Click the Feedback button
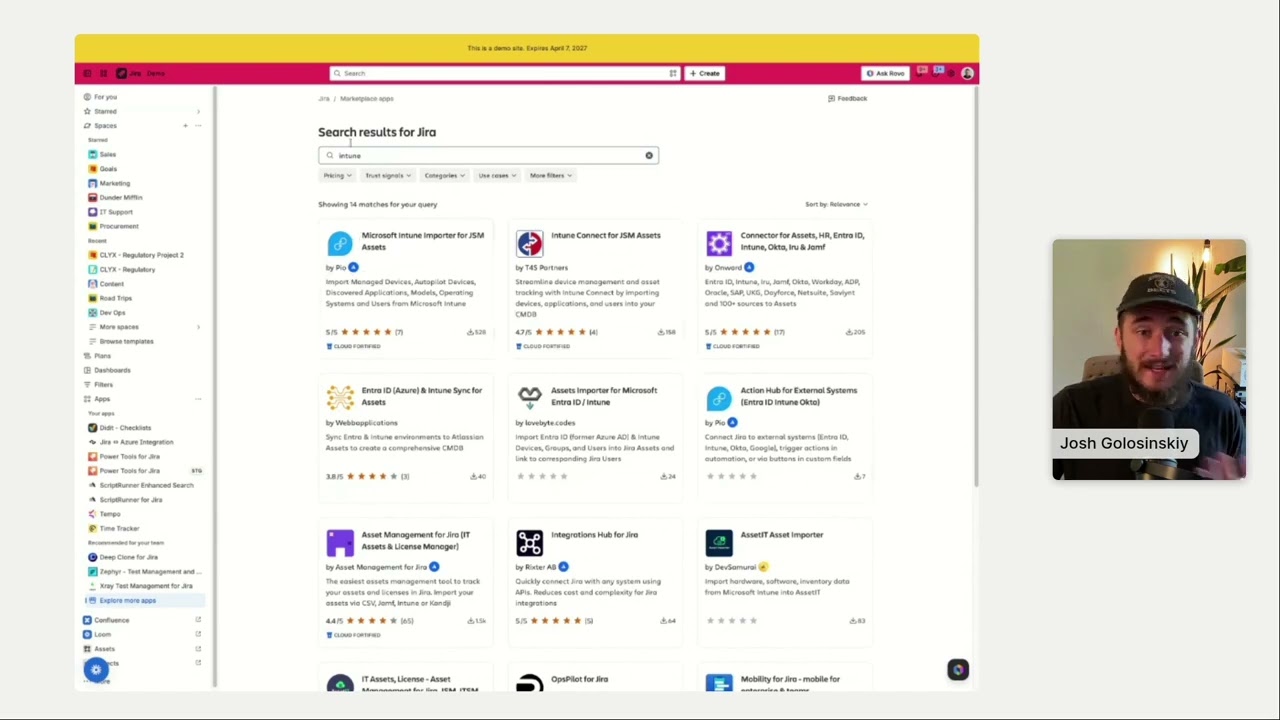The height and width of the screenshot is (720, 1280). click(x=848, y=98)
